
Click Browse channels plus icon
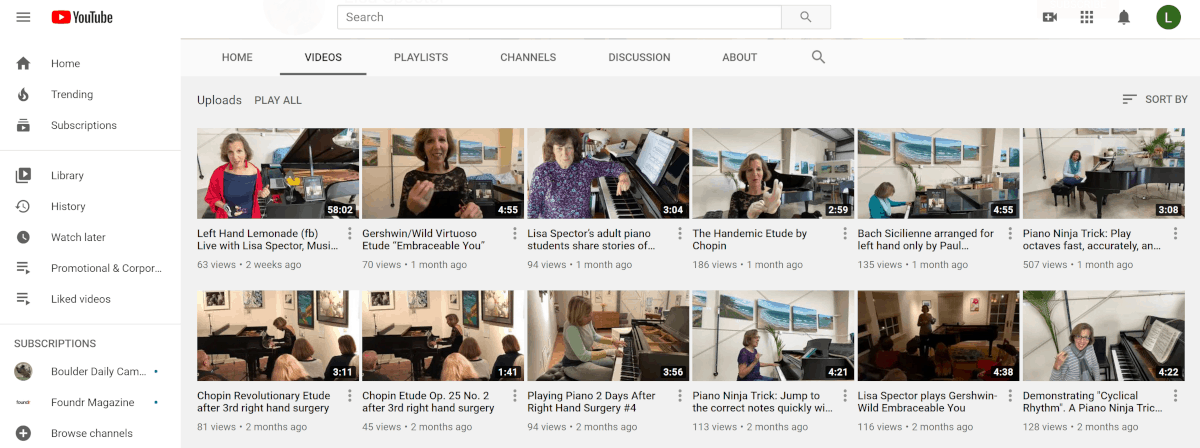[x=23, y=434]
